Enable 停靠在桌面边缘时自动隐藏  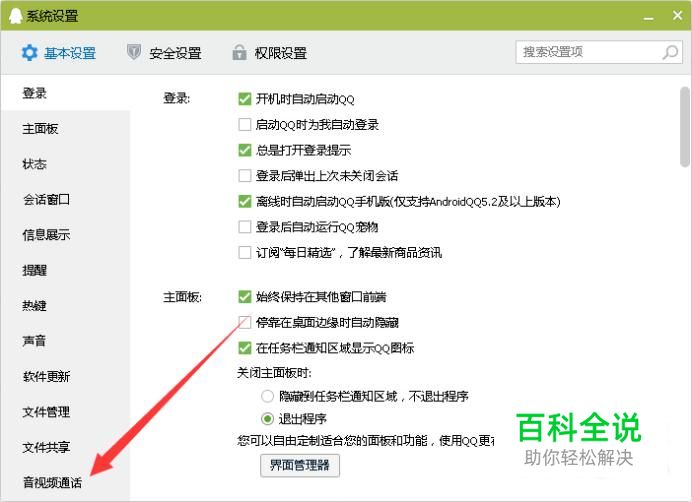(244, 322)
